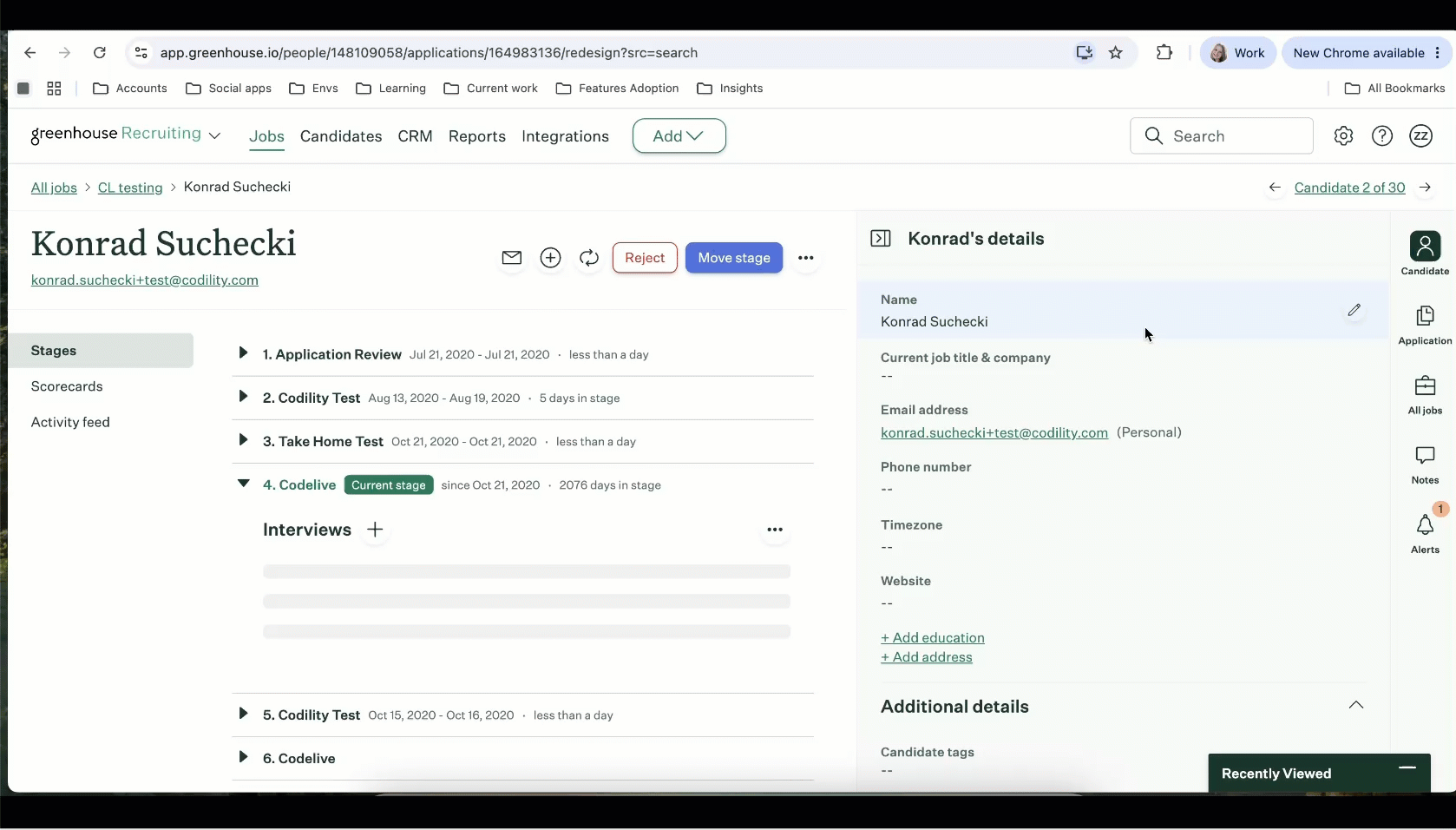Open the settings gear icon
Image resolution: width=1456 pixels, height=830 pixels.
coord(1343,136)
